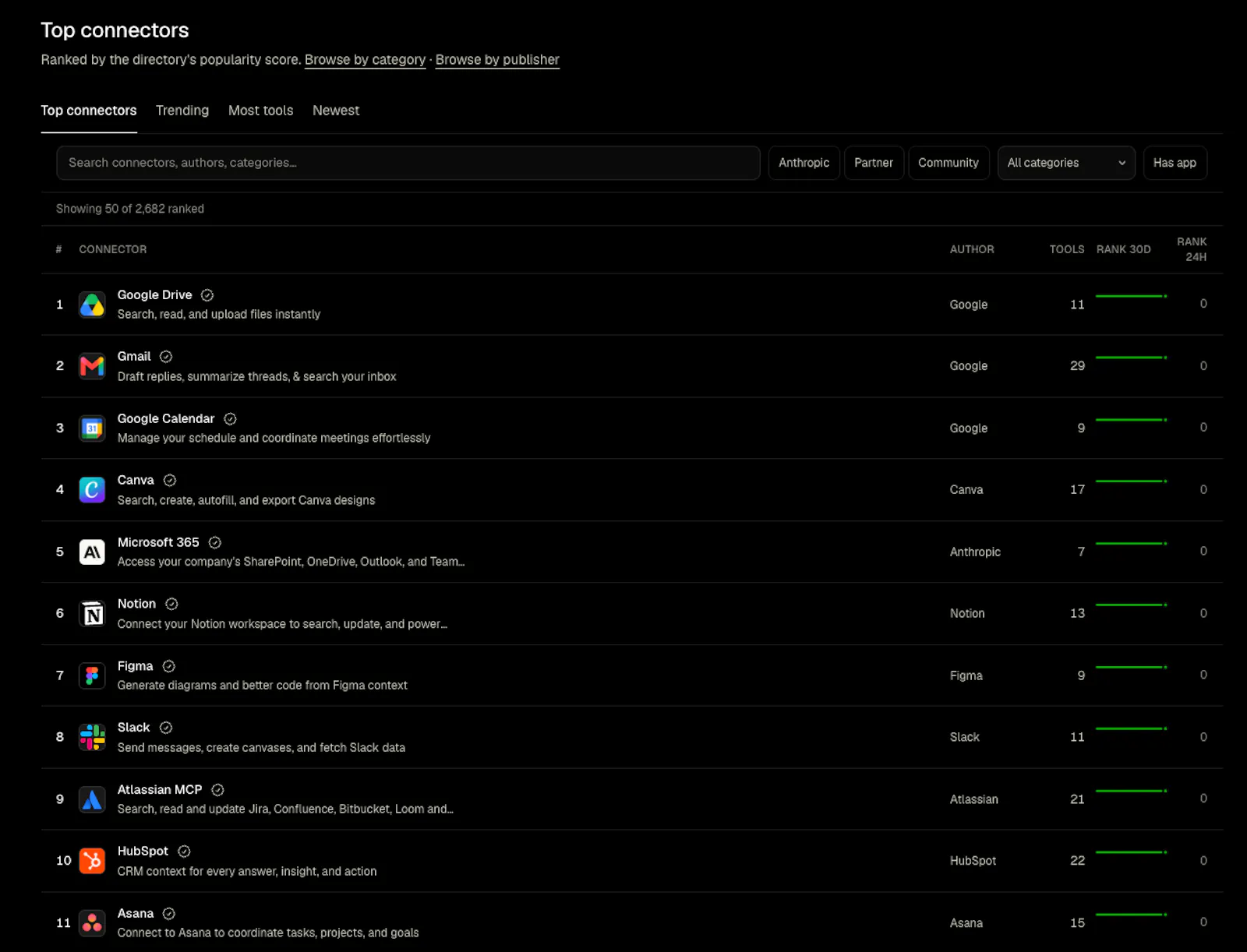Click the HubSpot logo icon

tap(92, 861)
